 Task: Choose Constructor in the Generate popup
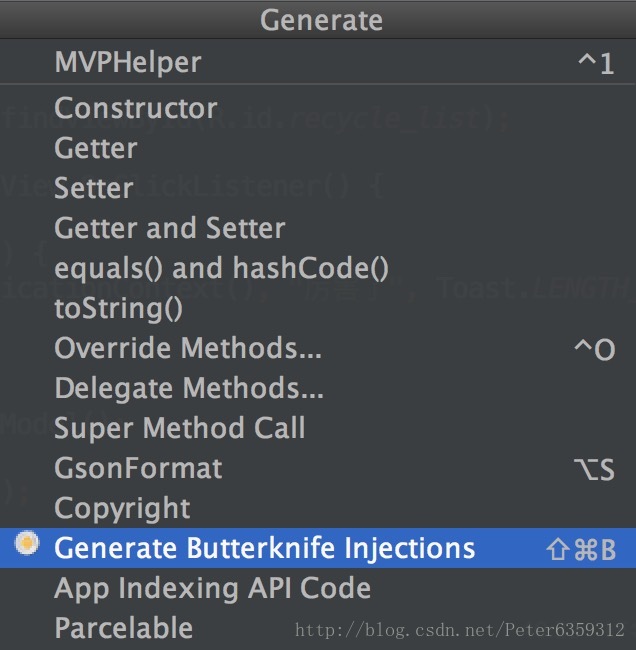(x=318, y=108)
